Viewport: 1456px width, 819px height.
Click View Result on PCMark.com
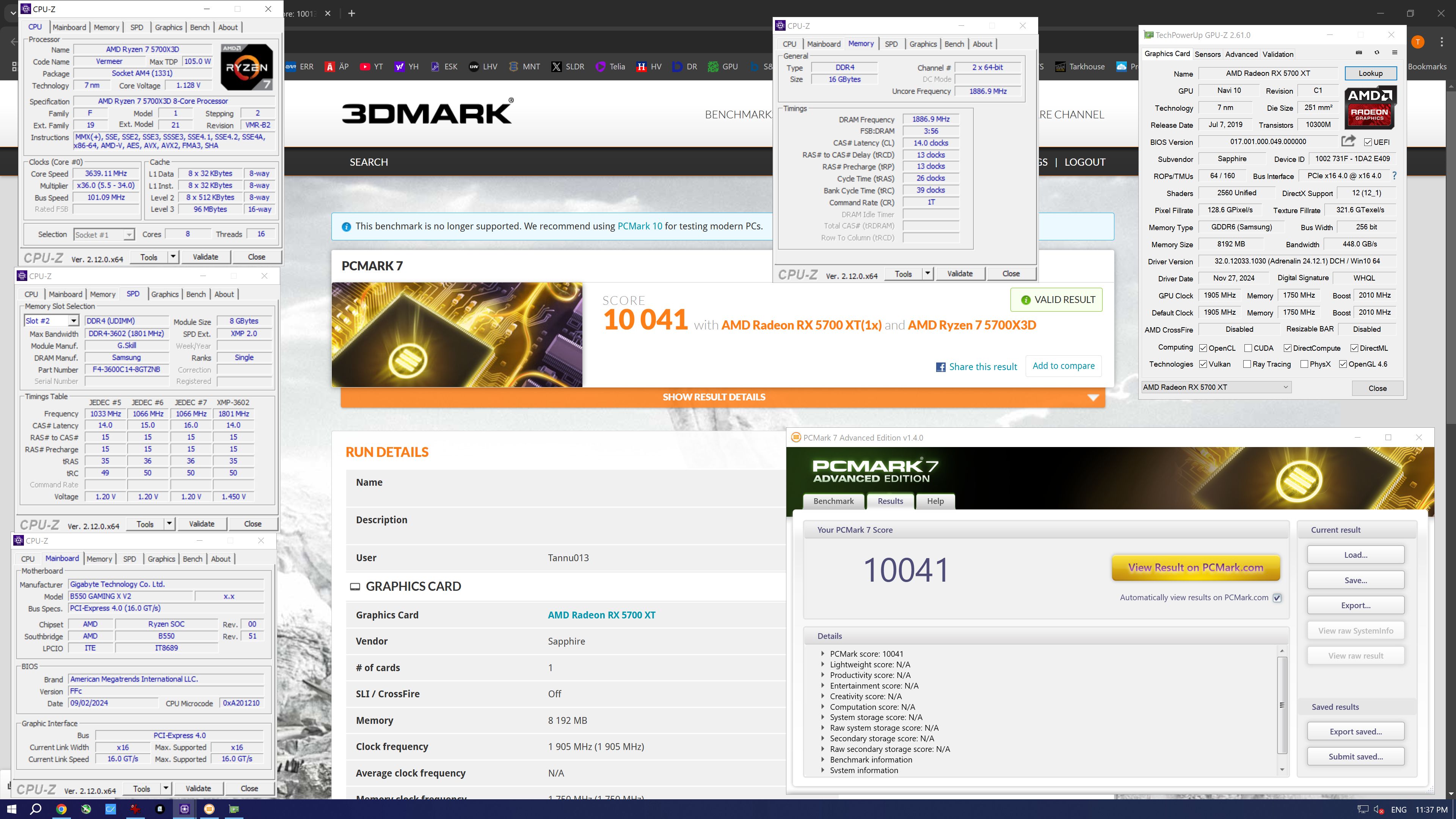pyautogui.click(x=1196, y=568)
